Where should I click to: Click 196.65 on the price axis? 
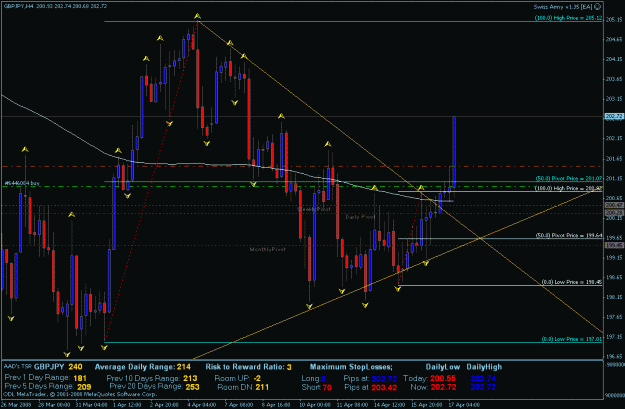[614, 356]
